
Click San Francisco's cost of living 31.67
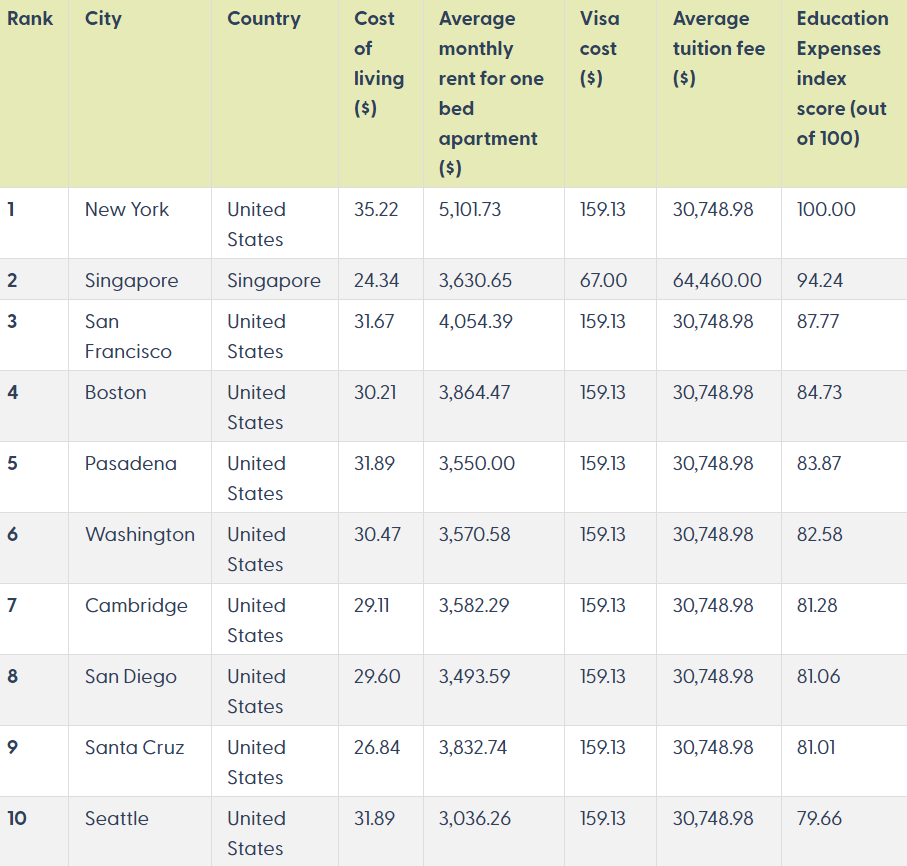(x=374, y=321)
